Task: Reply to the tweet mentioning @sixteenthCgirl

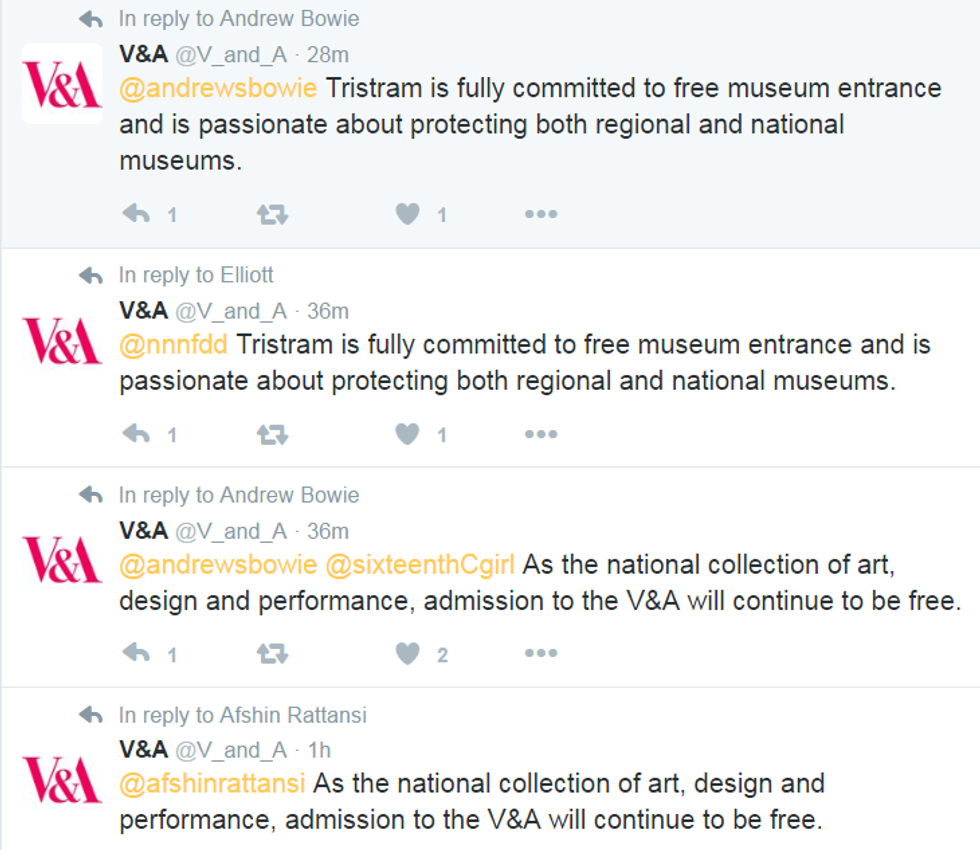Action: pyautogui.click(x=136, y=654)
